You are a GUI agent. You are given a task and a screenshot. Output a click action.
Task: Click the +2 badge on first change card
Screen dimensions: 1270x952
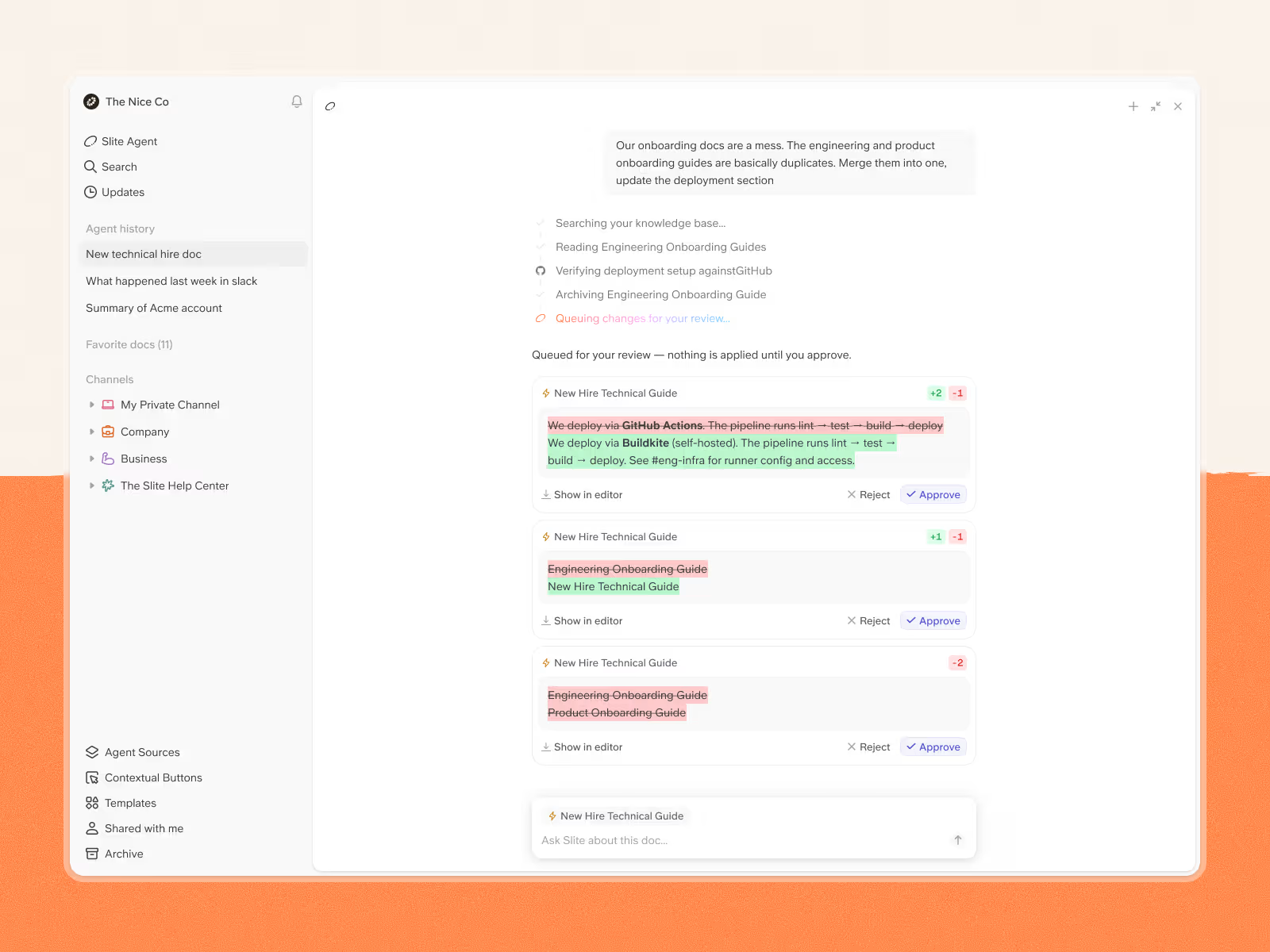tap(936, 393)
